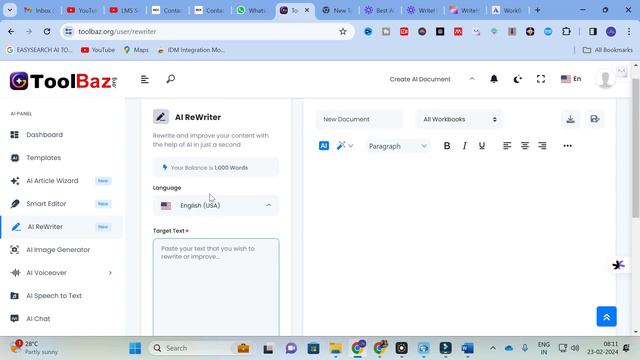
Task: Toggle dark mode moon icon
Action: 518,79
